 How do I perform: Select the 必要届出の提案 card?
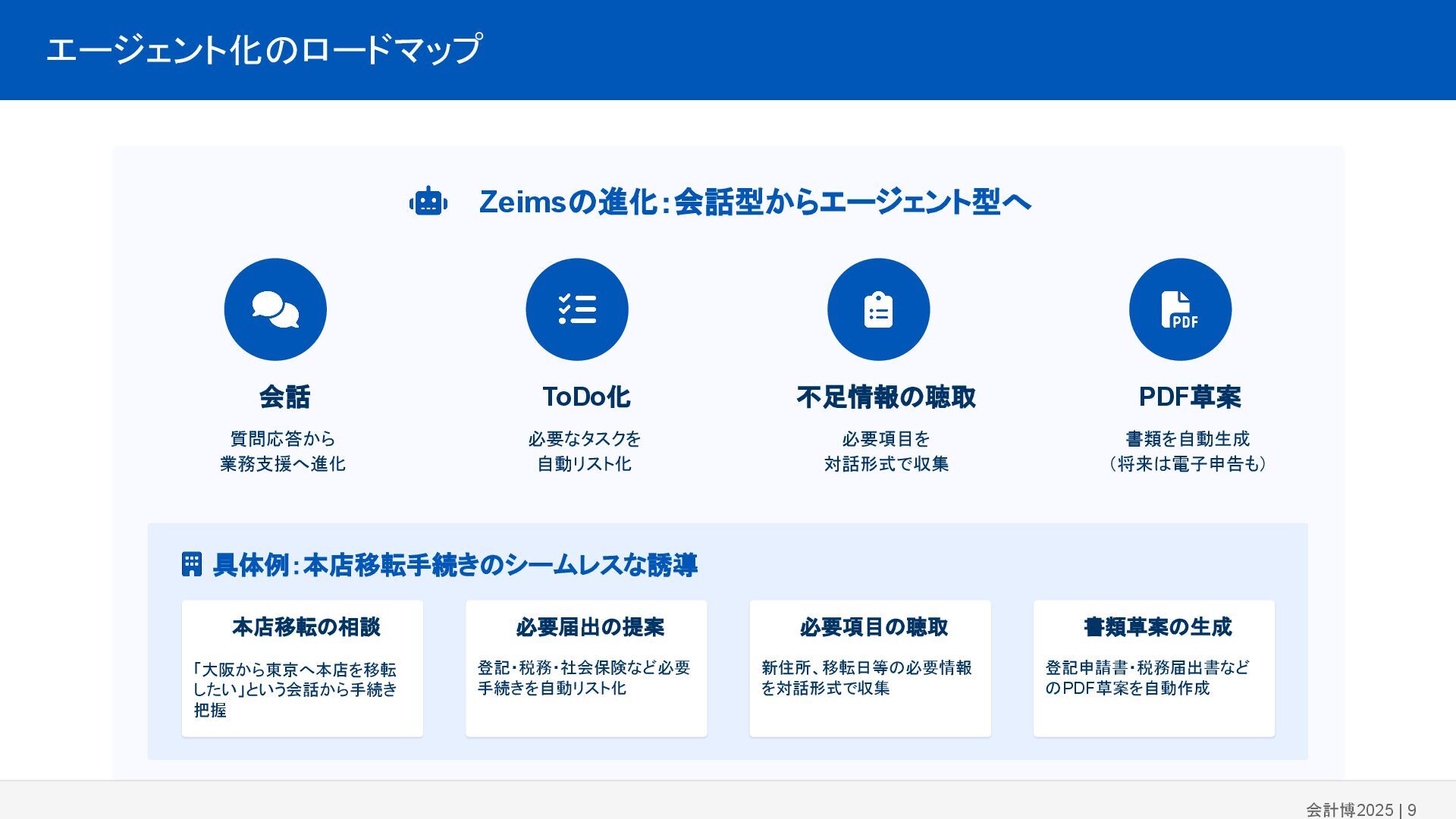(x=586, y=668)
